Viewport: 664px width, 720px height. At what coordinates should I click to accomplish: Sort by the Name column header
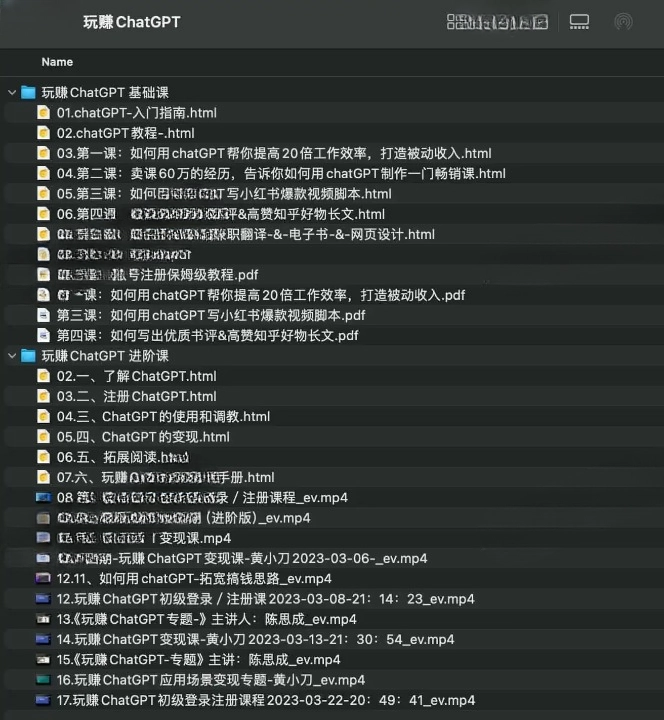tap(57, 62)
